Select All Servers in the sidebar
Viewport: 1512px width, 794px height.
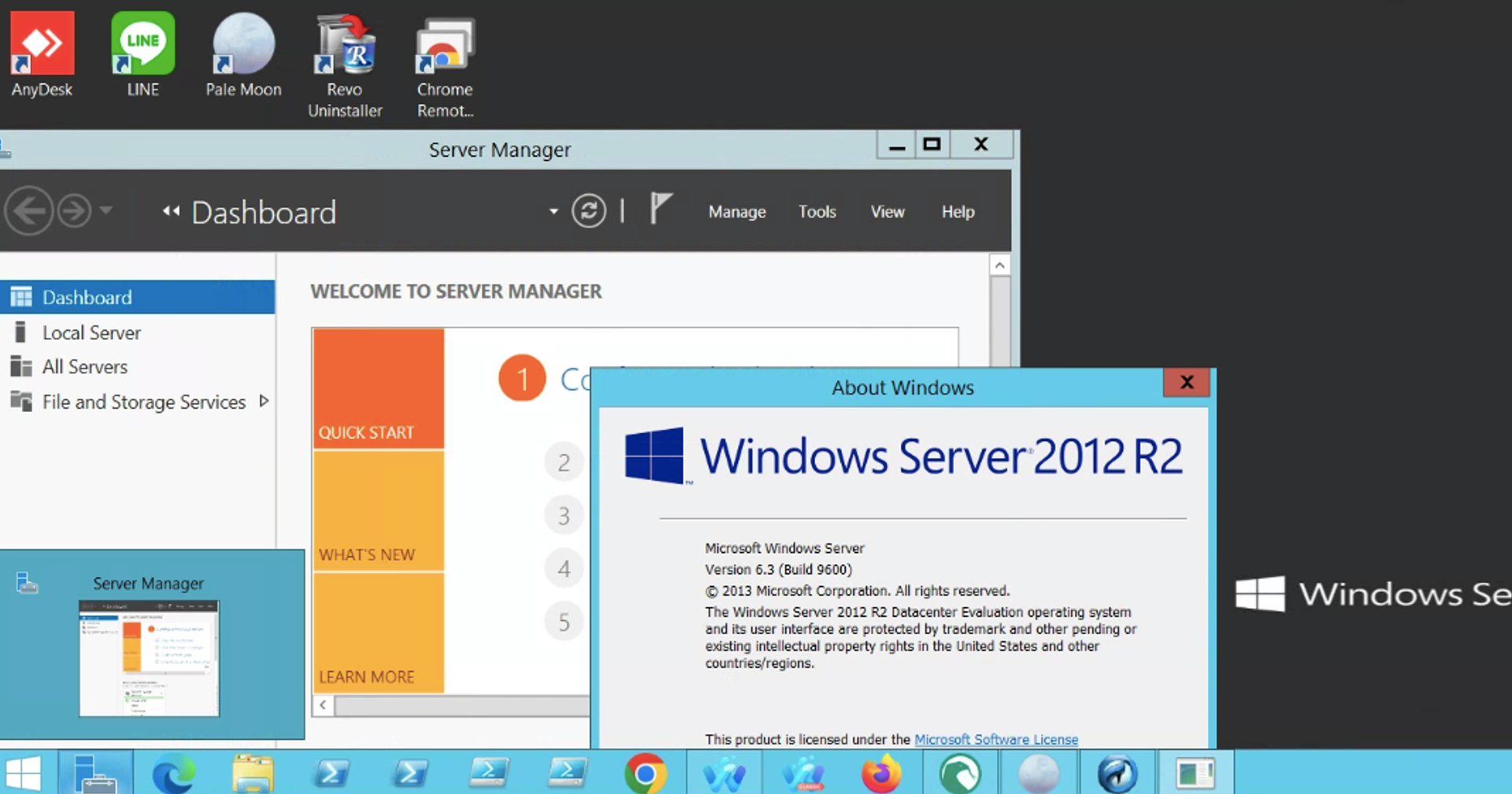[84, 366]
